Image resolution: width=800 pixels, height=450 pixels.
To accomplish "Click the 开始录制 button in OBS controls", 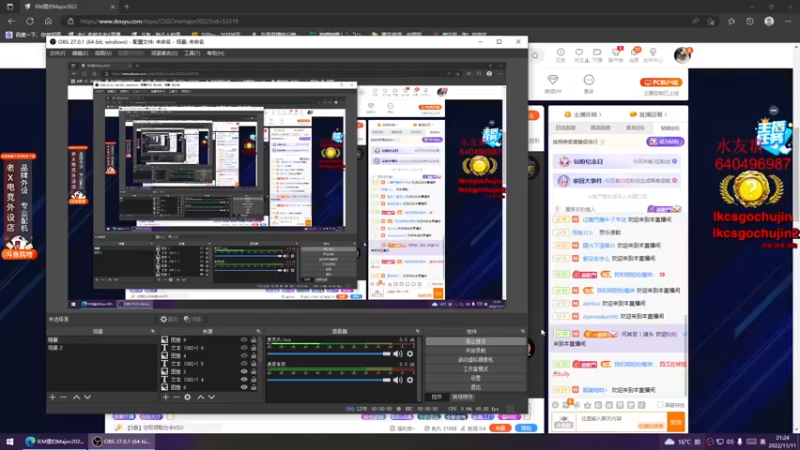I will click(476, 351).
